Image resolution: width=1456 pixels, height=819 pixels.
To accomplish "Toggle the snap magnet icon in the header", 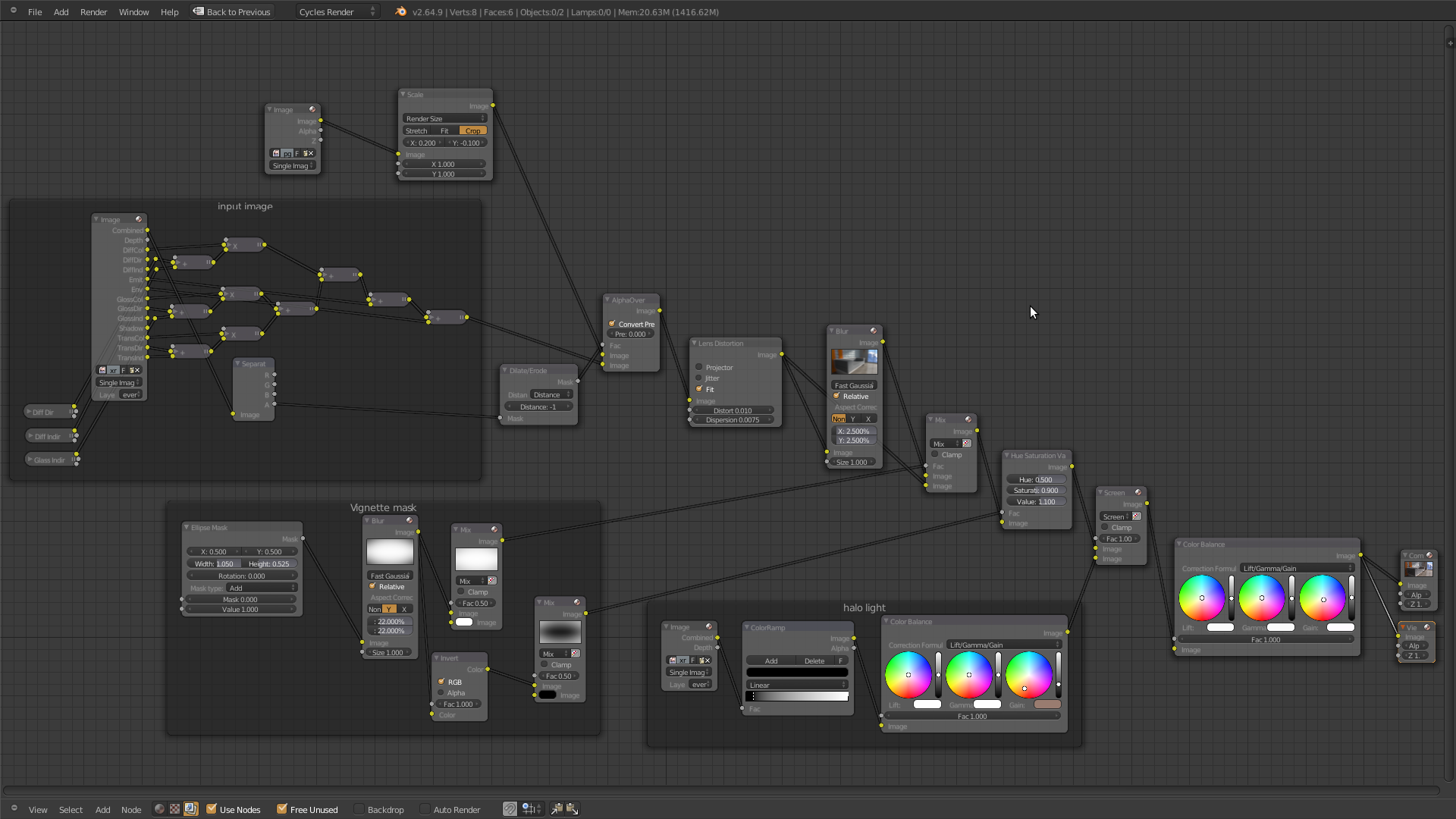I will pyautogui.click(x=510, y=809).
